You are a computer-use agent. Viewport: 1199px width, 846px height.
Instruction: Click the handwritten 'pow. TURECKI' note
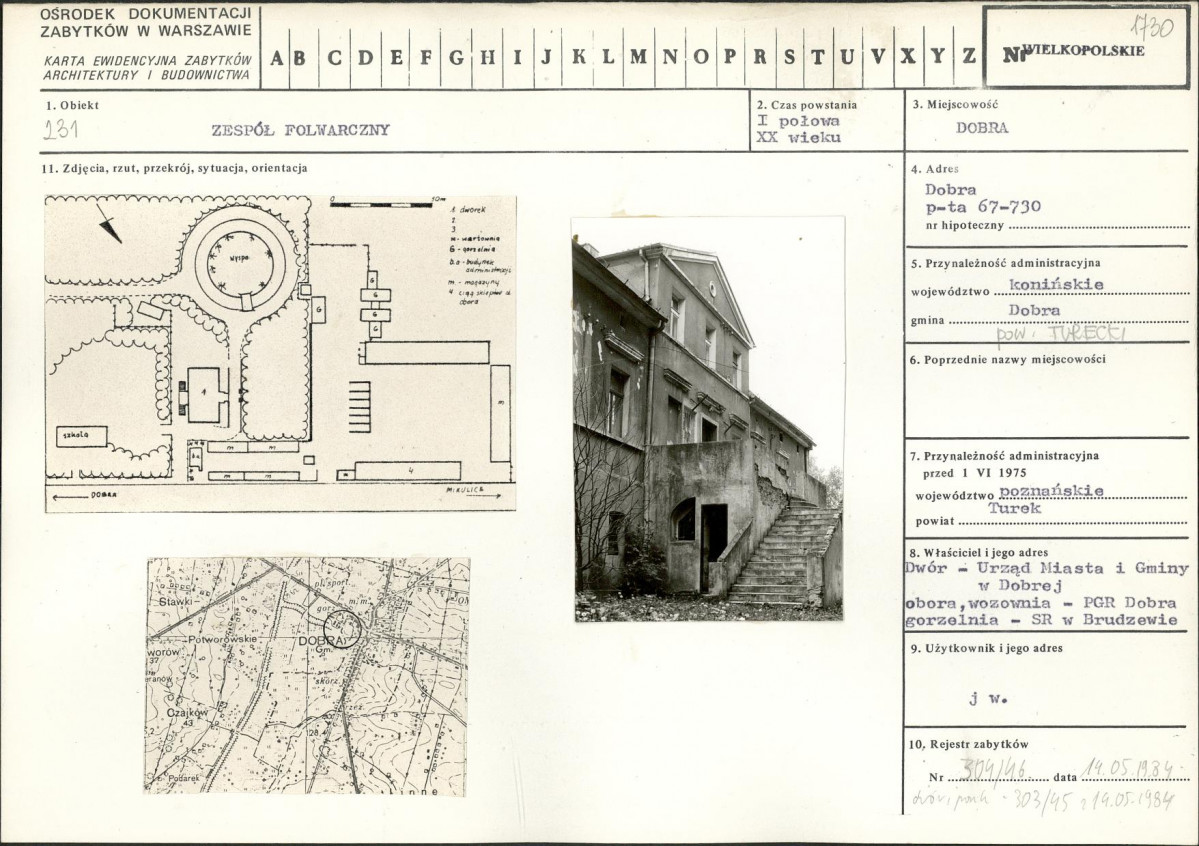(1061, 334)
